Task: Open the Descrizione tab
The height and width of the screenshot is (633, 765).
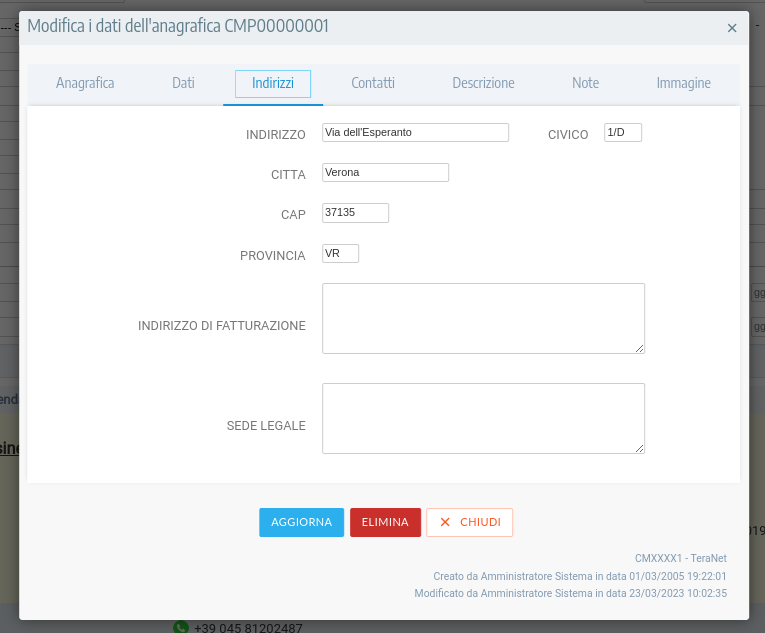Action: click(483, 83)
